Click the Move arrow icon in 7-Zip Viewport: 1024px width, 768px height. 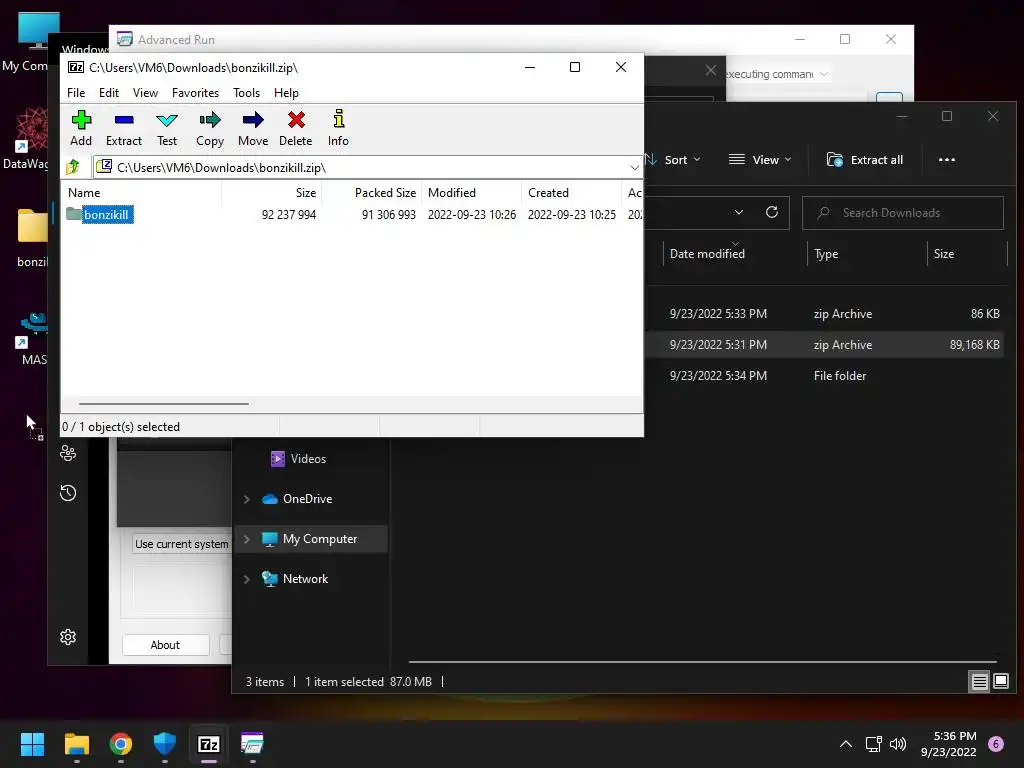click(253, 128)
